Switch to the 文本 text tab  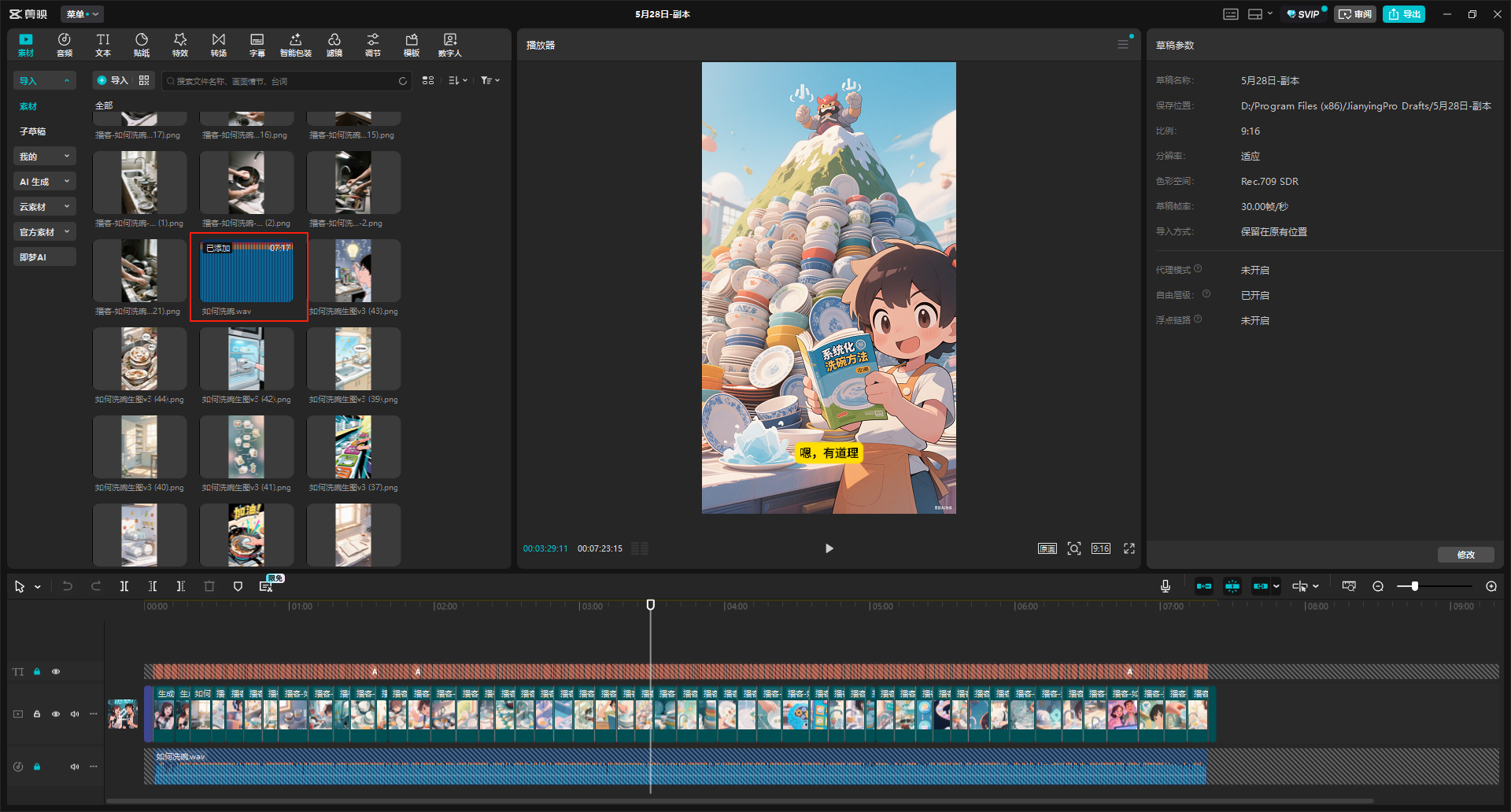[103, 45]
